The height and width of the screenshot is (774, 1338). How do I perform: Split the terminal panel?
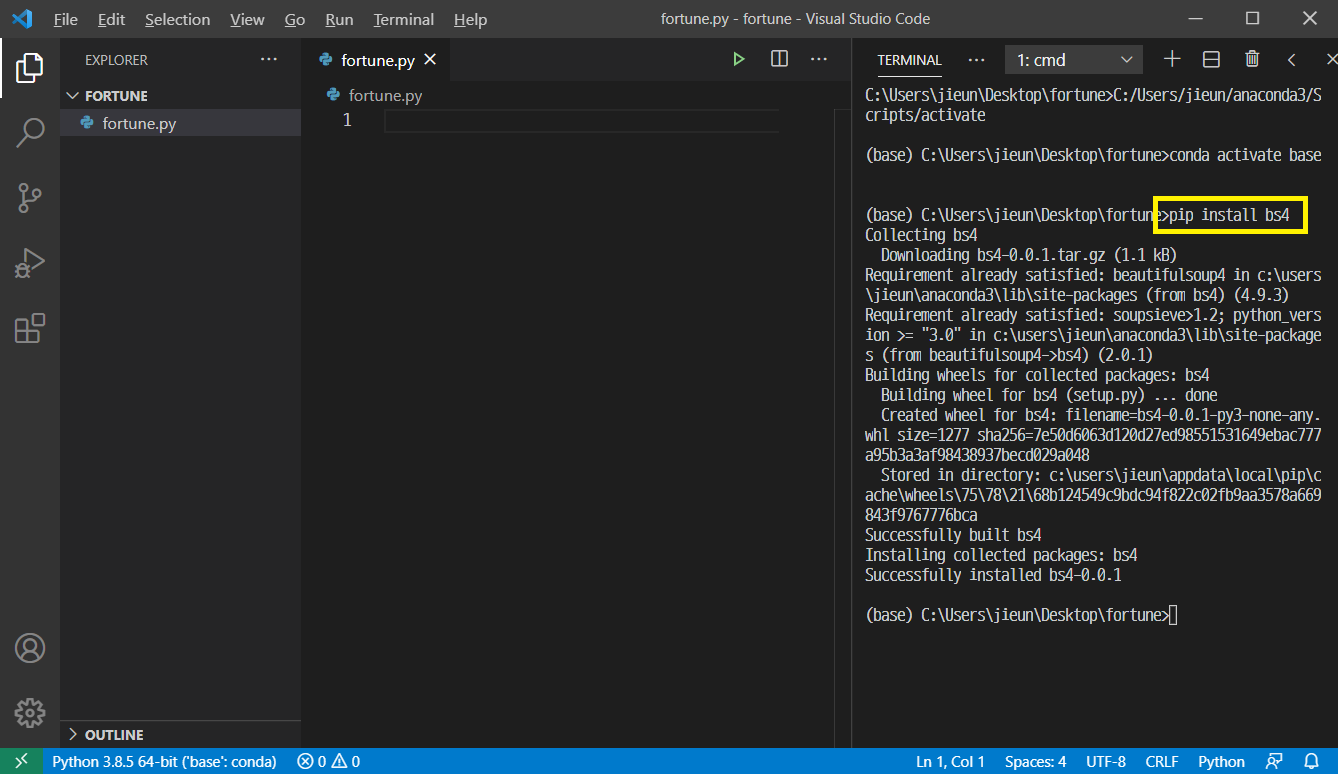pos(1211,60)
